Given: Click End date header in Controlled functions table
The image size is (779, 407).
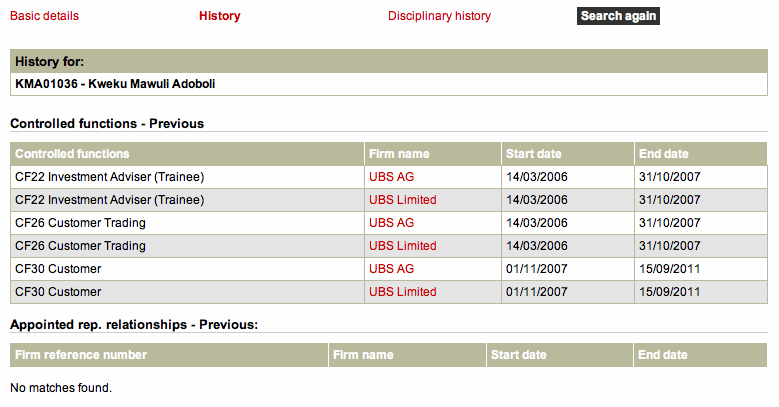Looking at the screenshot, I should tap(665, 154).
